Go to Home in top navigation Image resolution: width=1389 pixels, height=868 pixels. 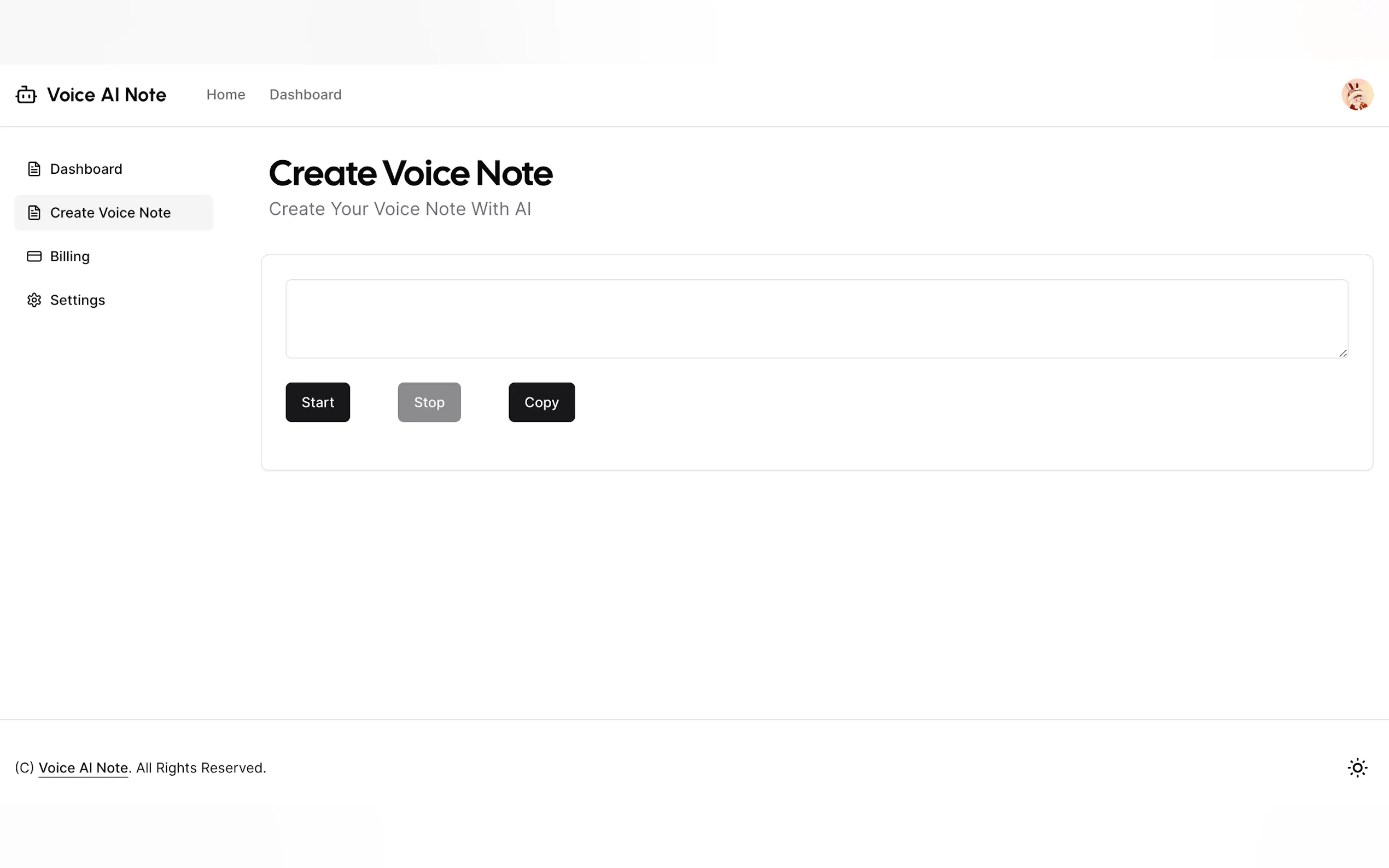226,95
